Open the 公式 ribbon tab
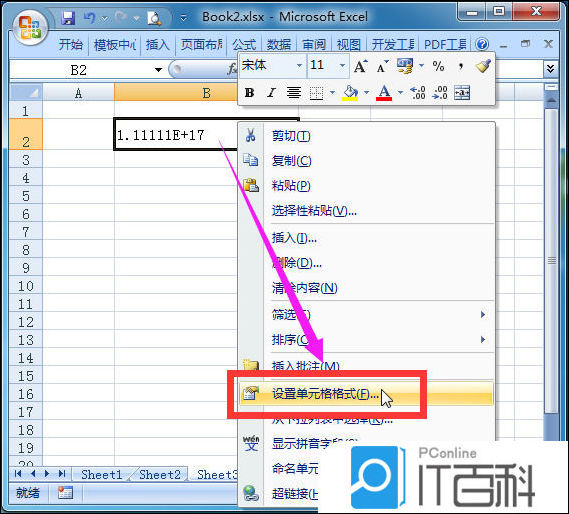 click(244, 45)
